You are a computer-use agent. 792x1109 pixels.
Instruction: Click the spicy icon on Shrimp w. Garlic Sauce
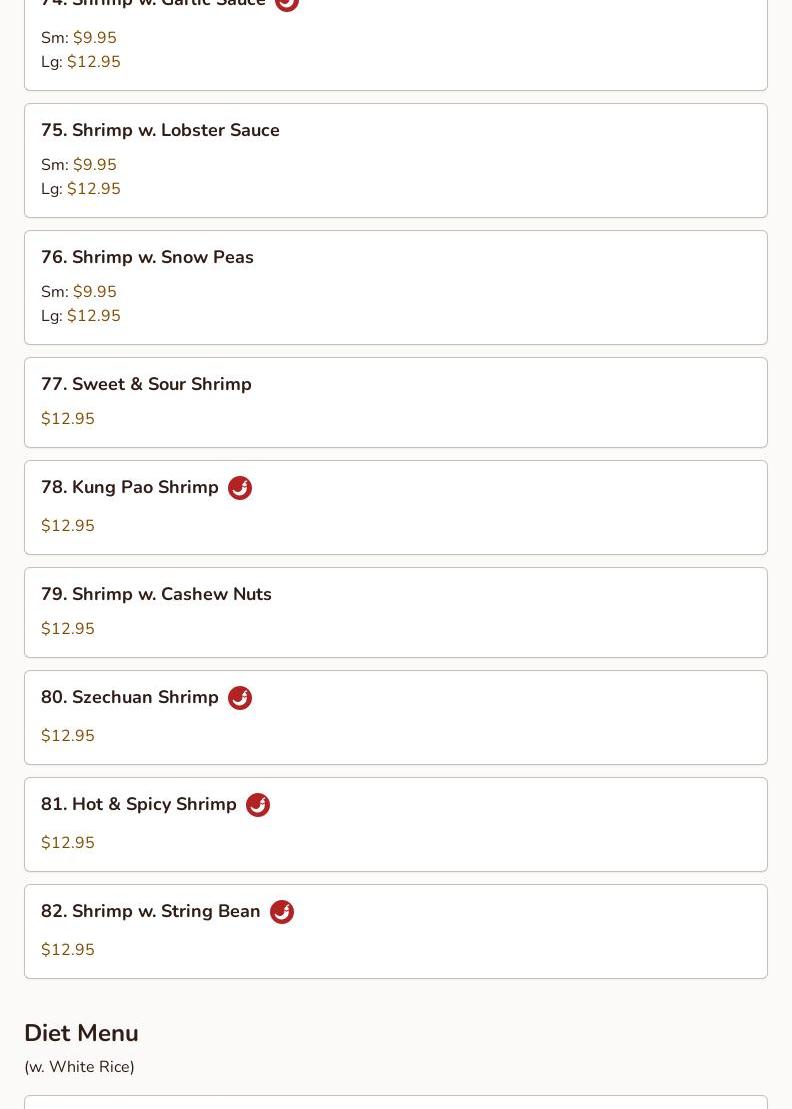[287, 4]
